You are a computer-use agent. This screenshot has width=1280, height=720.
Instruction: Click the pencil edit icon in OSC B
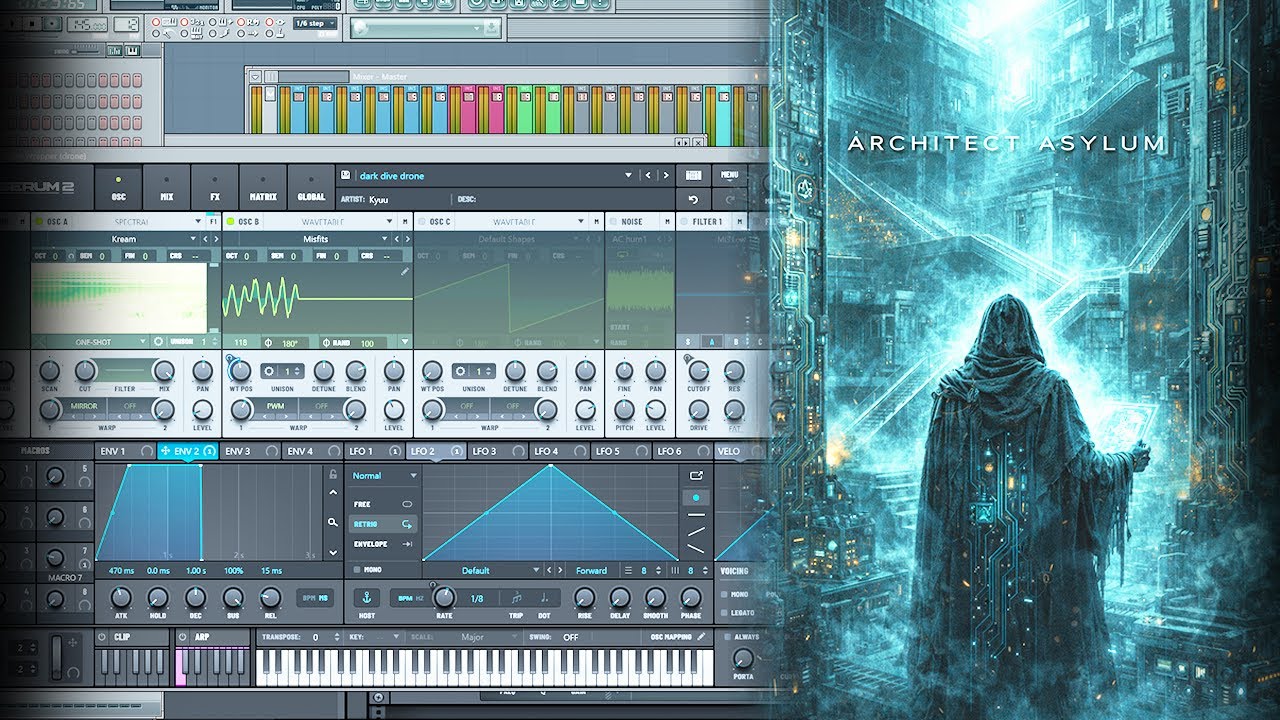click(x=405, y=271)
